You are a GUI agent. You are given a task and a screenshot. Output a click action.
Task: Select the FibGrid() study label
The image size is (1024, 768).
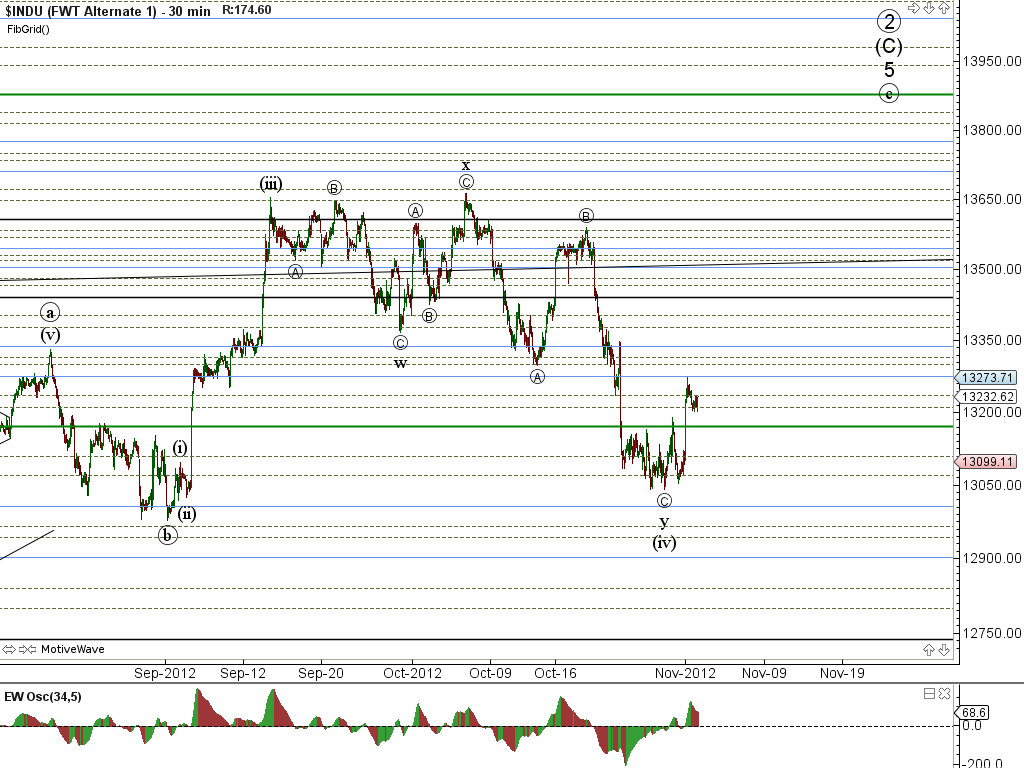pyautogui.click(x=28, y=29)
